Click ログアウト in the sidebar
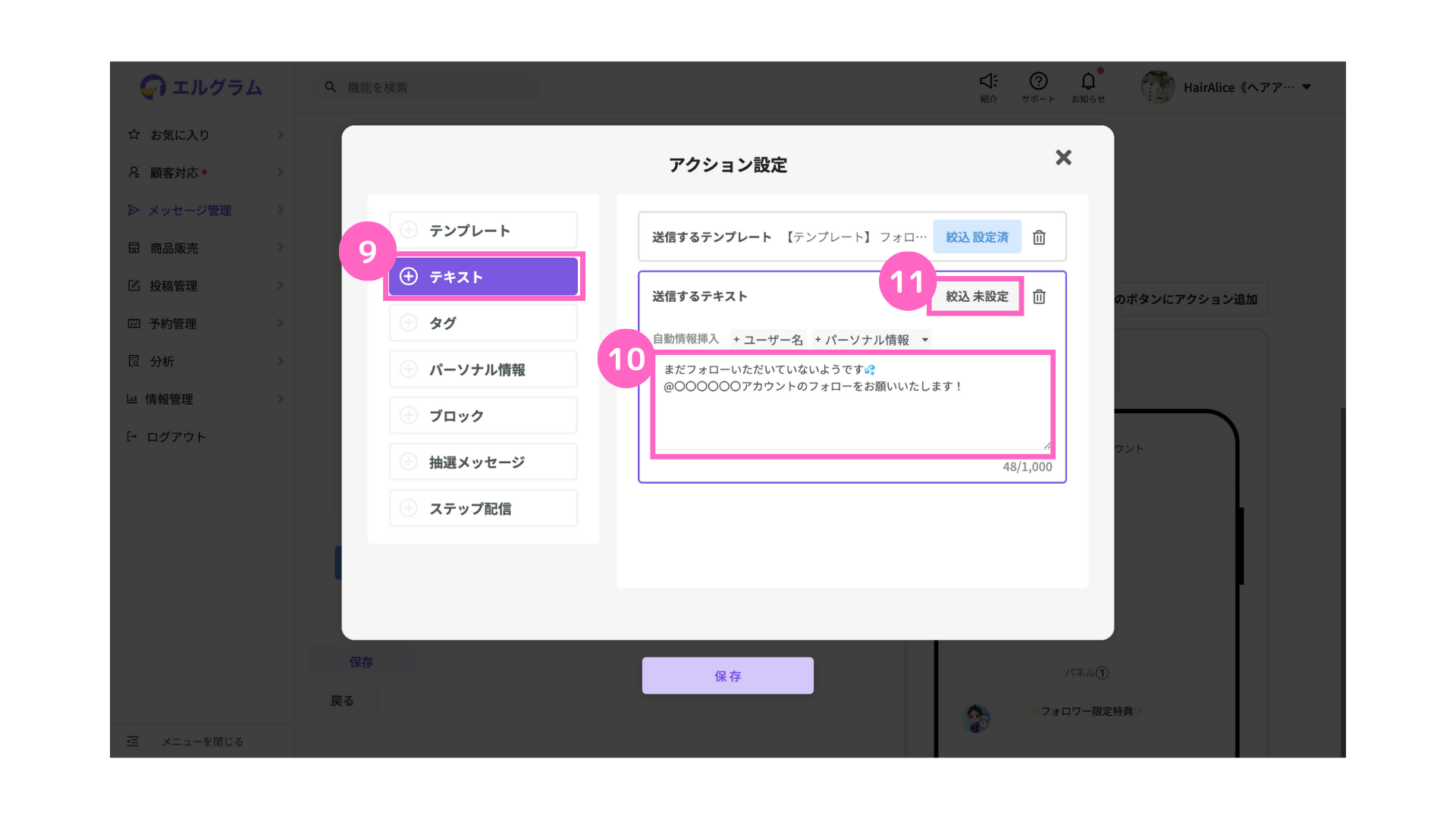 pos(176,437)
